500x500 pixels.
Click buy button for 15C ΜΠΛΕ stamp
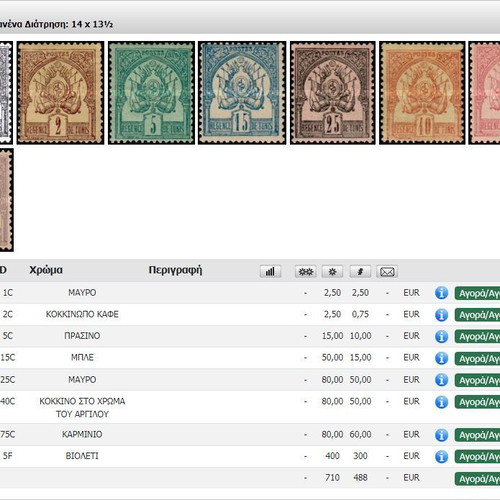click(477, 358)
